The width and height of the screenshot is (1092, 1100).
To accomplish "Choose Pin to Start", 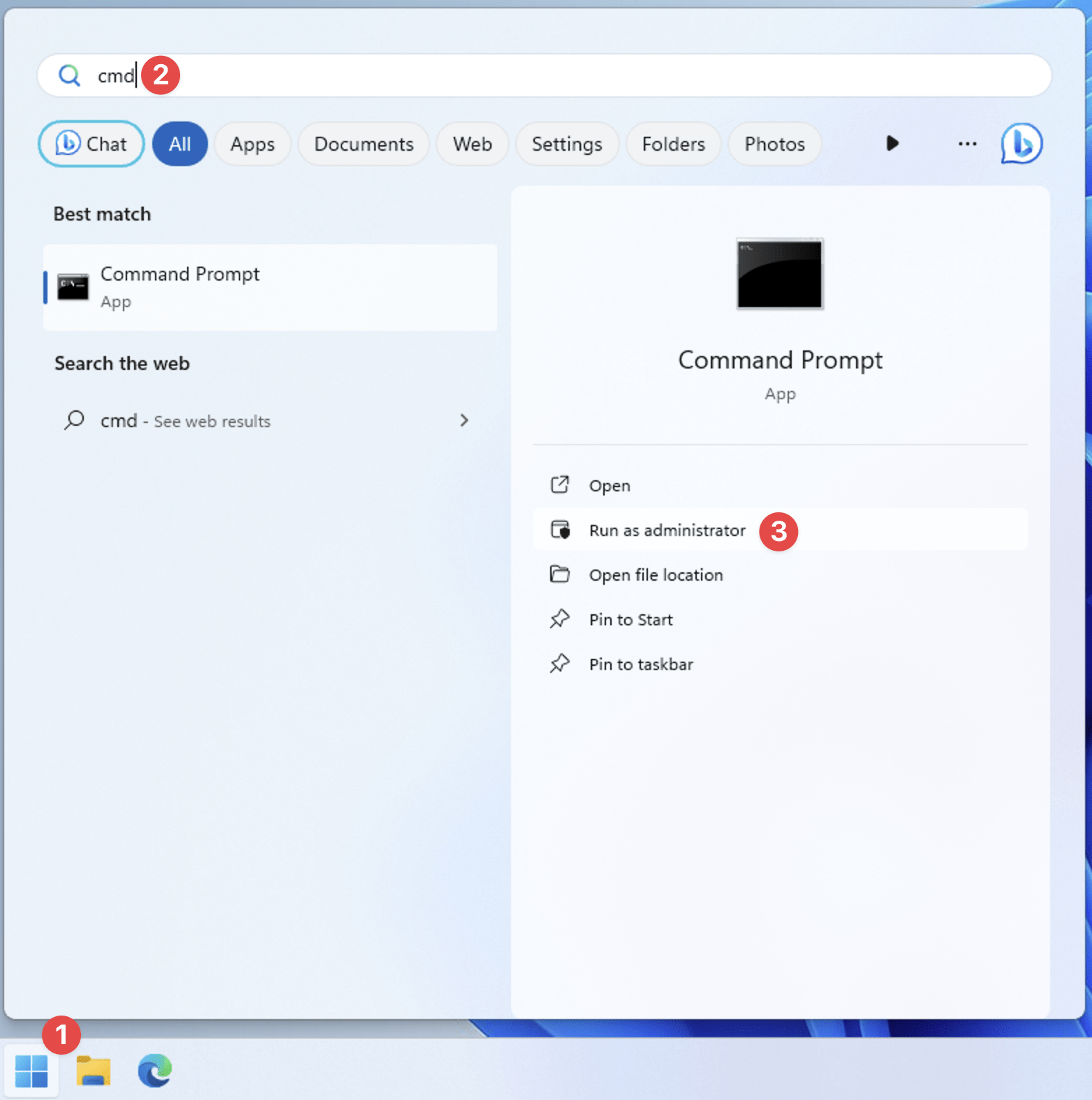I will pyautogui.click(x=780, y=619).
